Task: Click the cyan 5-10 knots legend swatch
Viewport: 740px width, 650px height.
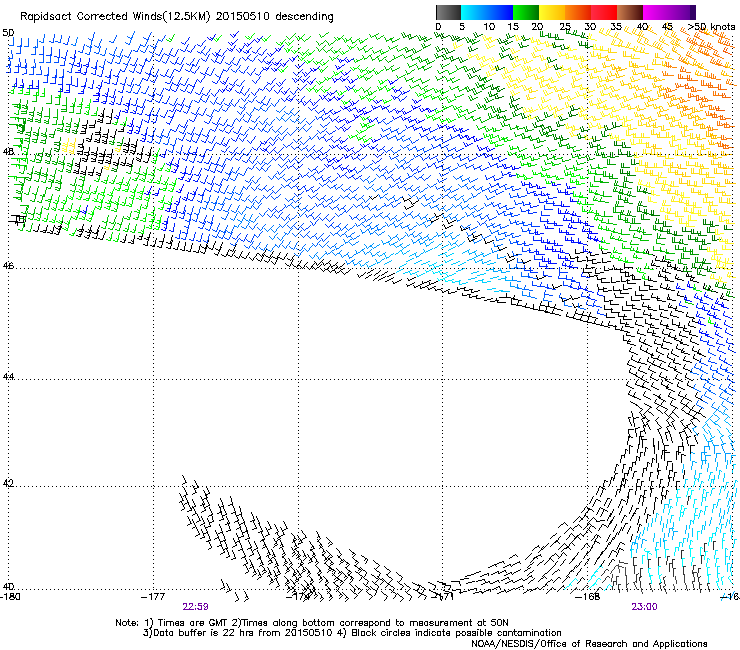Action: pos(473,12)
